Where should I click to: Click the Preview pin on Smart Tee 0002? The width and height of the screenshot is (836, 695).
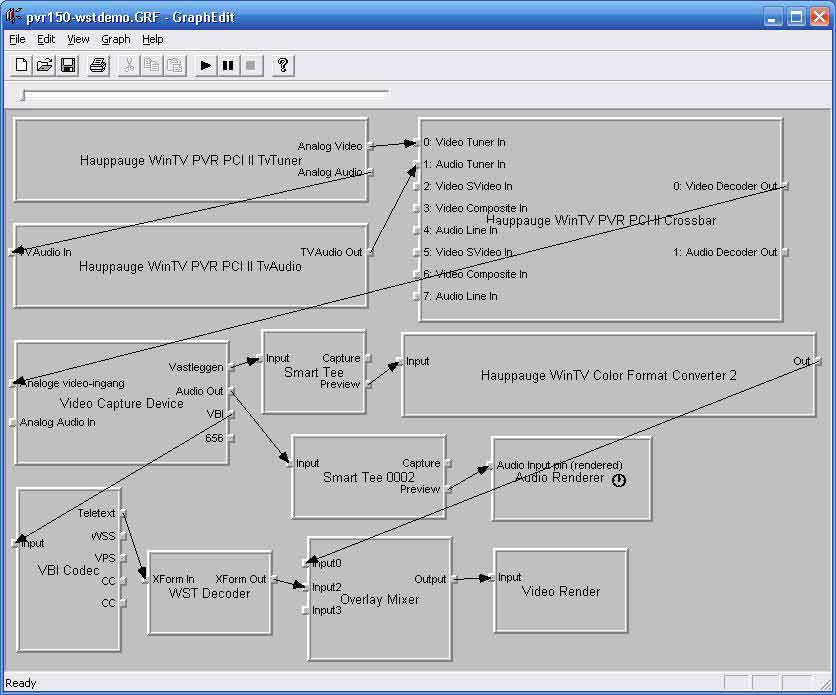449,489
